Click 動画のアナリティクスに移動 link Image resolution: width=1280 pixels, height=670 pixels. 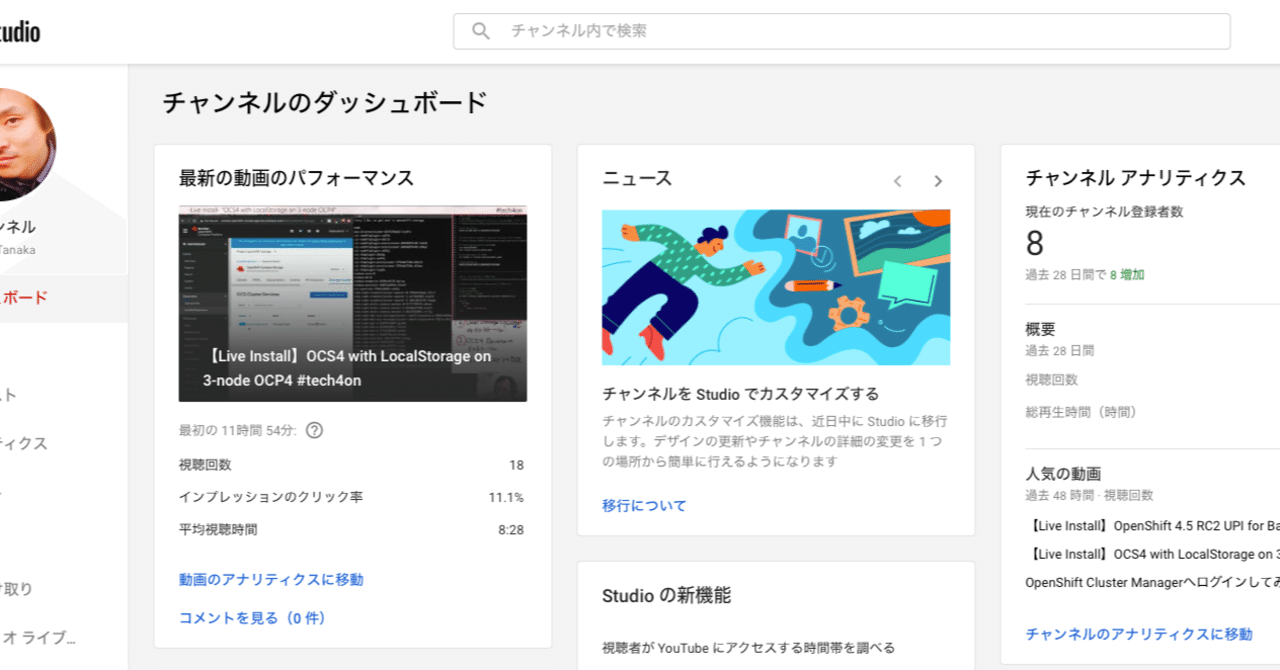click(x=271, y=579)
